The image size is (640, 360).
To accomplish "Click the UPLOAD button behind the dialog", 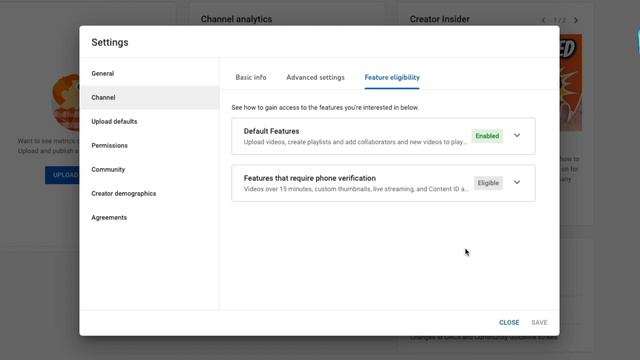I will pyautogui.click(x=62, y=175).
